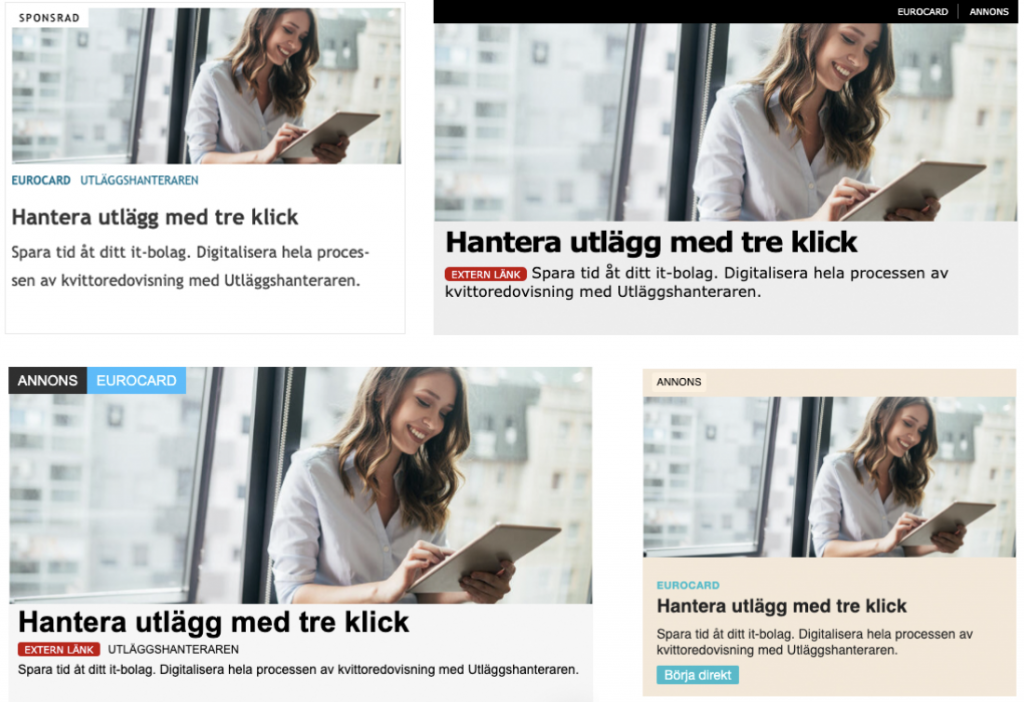Click red EXTERN LÄNK badge in bottom-left ad
The image size is (1024, 702).
[x=59, y=650]
